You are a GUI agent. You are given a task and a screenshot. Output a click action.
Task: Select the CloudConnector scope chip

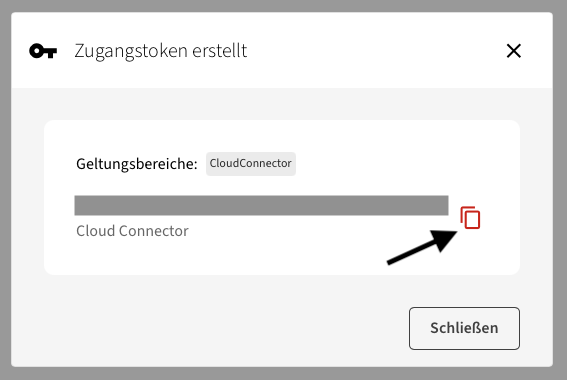click(251, 164)
